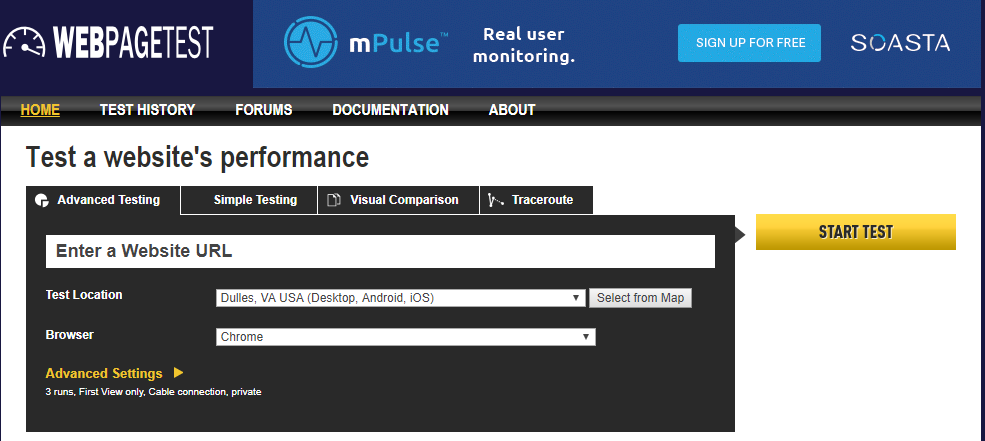Open Test History in the navigation bar
Image resolution: width=985 pixels, height=441 pixels.
148,110
